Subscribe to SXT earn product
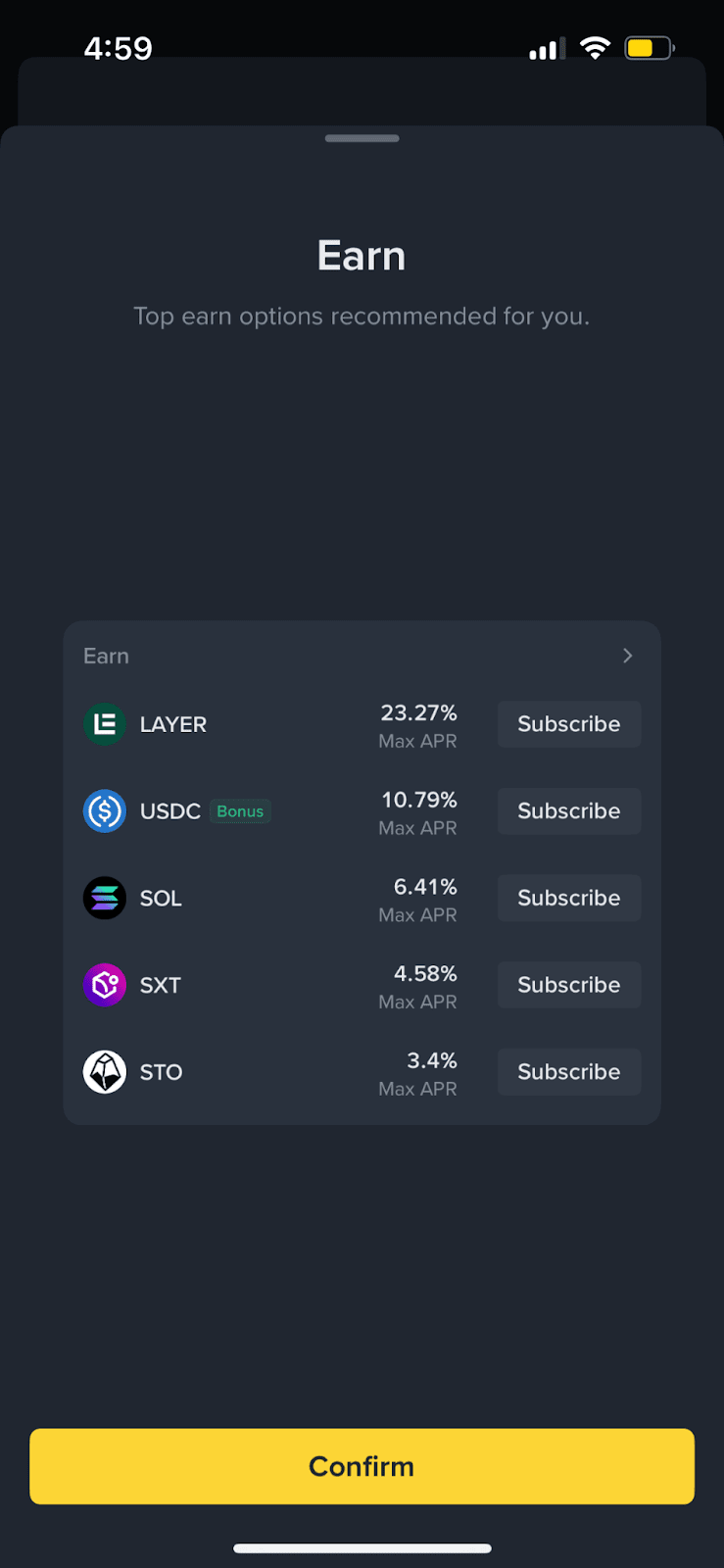This screenshot has height=1568, width=724. pyautogui.click(x=569, y=985)
